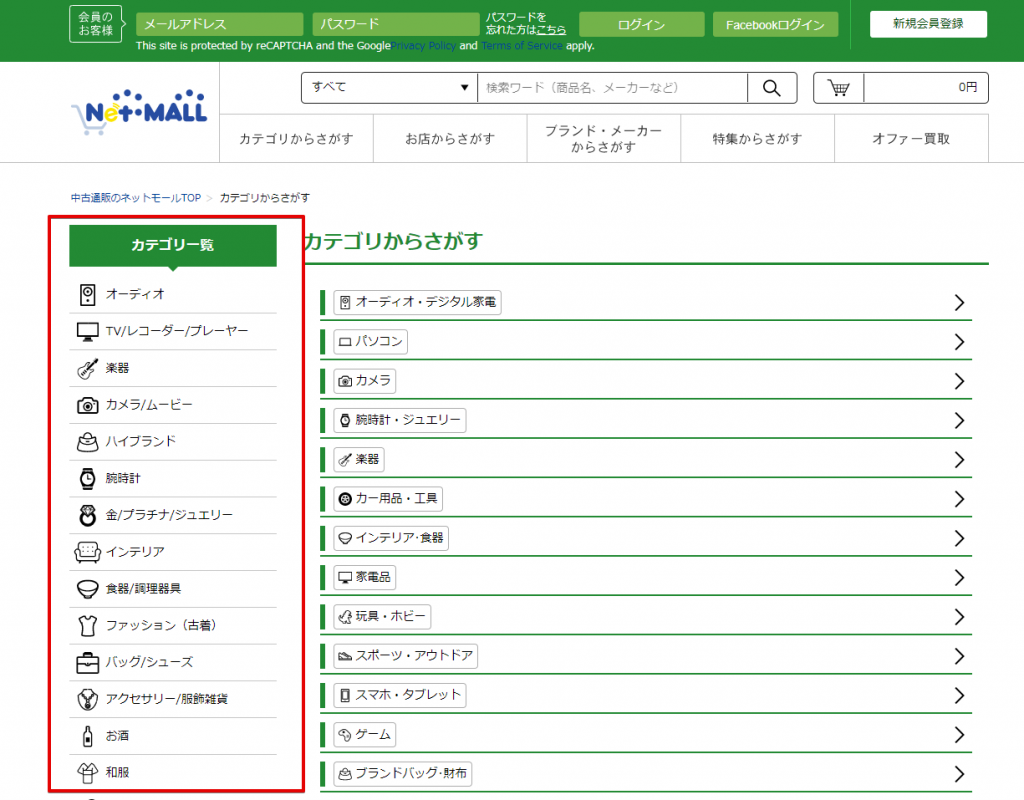Click the メールアドレス input field

tap(219, 25)
